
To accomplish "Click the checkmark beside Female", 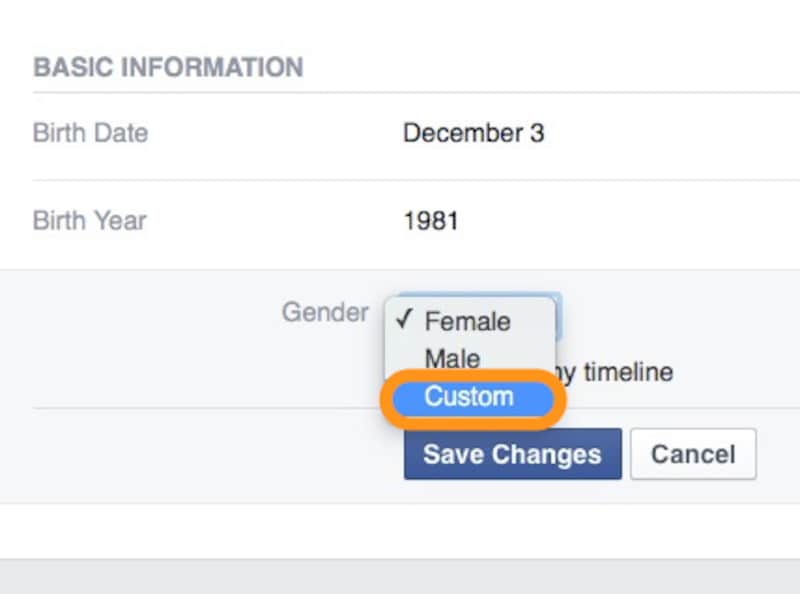I will coord(404,321).
